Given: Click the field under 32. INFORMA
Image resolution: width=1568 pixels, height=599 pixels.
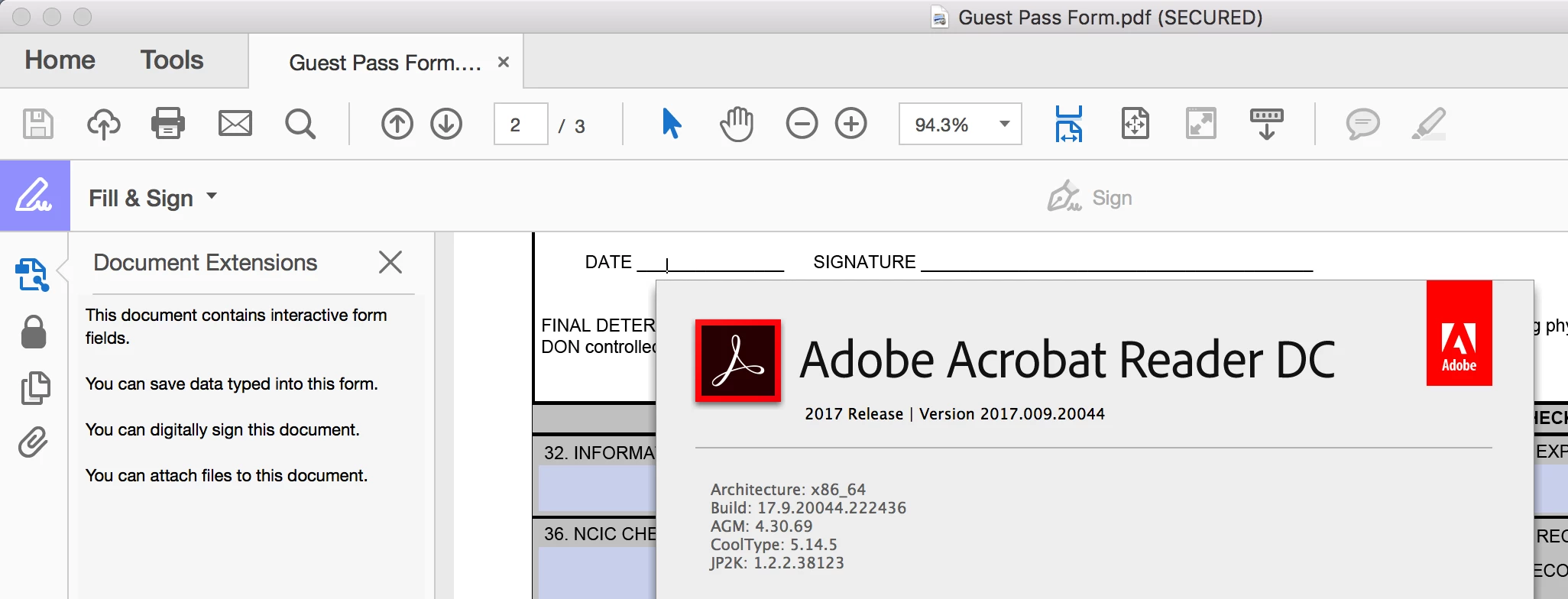Looking at the screenshot, I should [x=597, y=488].
